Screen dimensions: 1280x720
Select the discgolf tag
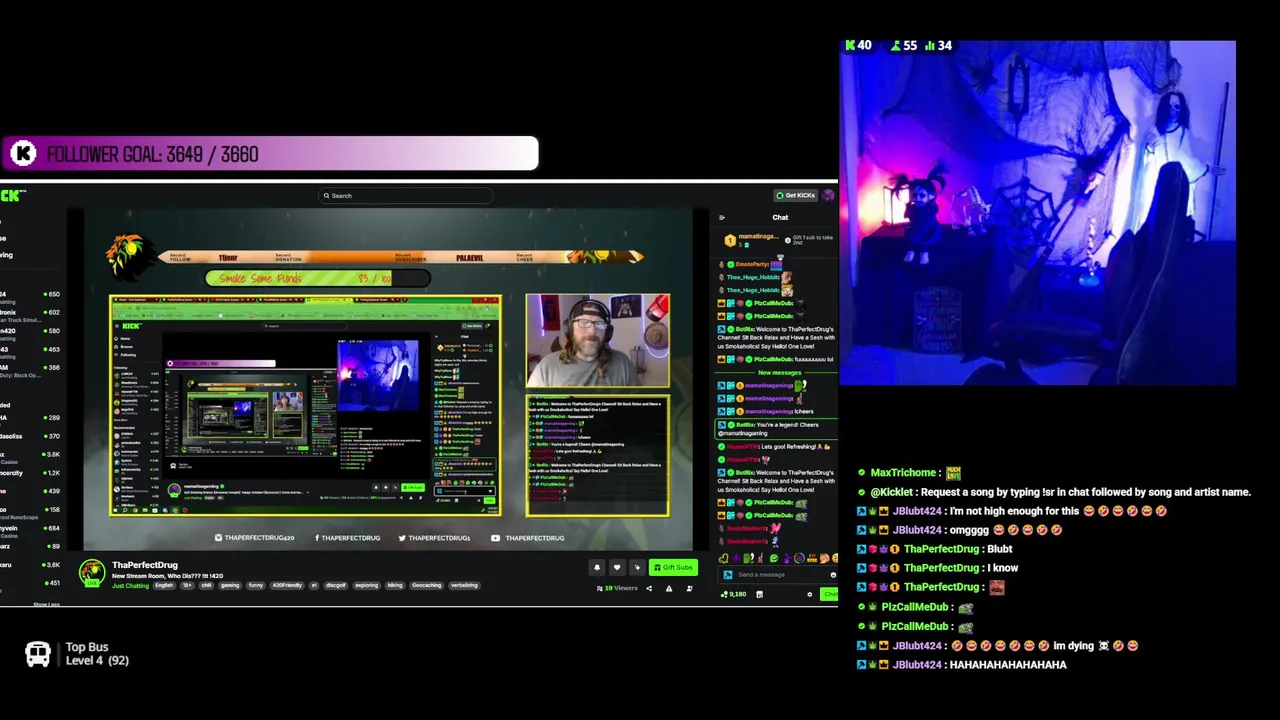(336, 585)
